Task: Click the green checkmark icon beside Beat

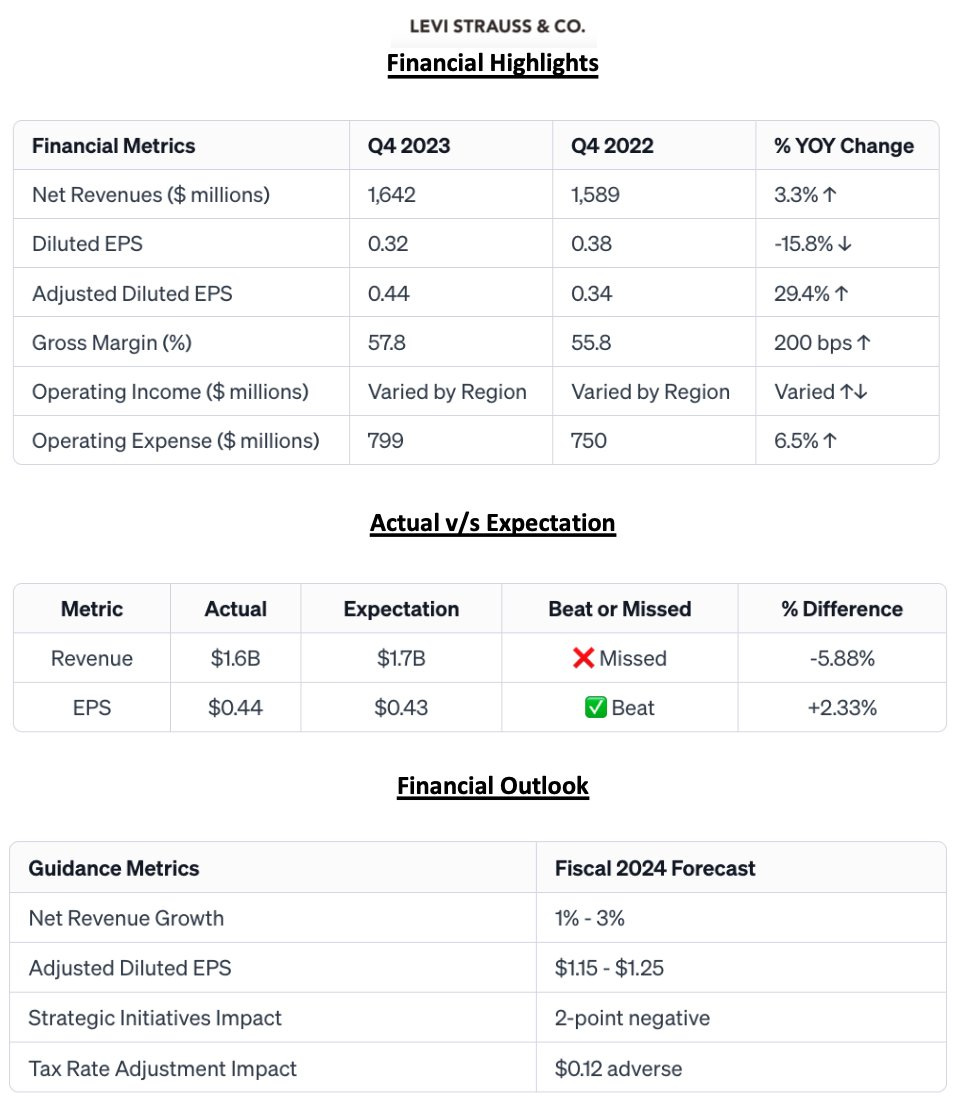Action: pyautogui.click(x=596, y=708)
